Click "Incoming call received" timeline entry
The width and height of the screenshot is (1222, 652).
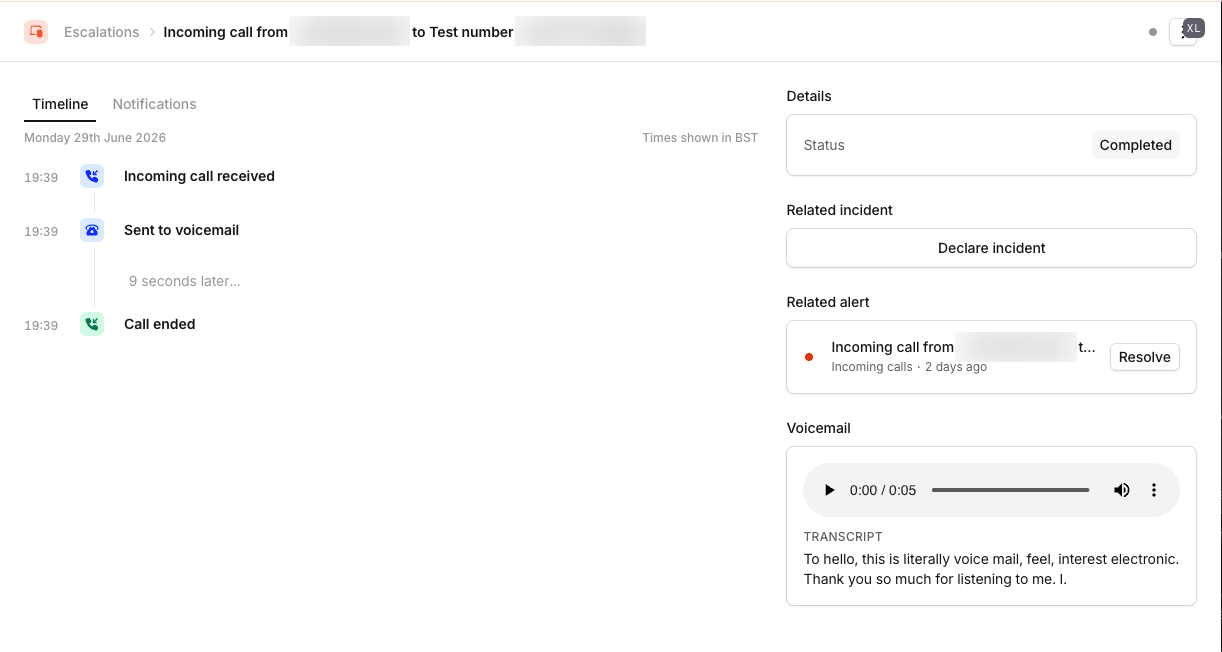[199, 176]
